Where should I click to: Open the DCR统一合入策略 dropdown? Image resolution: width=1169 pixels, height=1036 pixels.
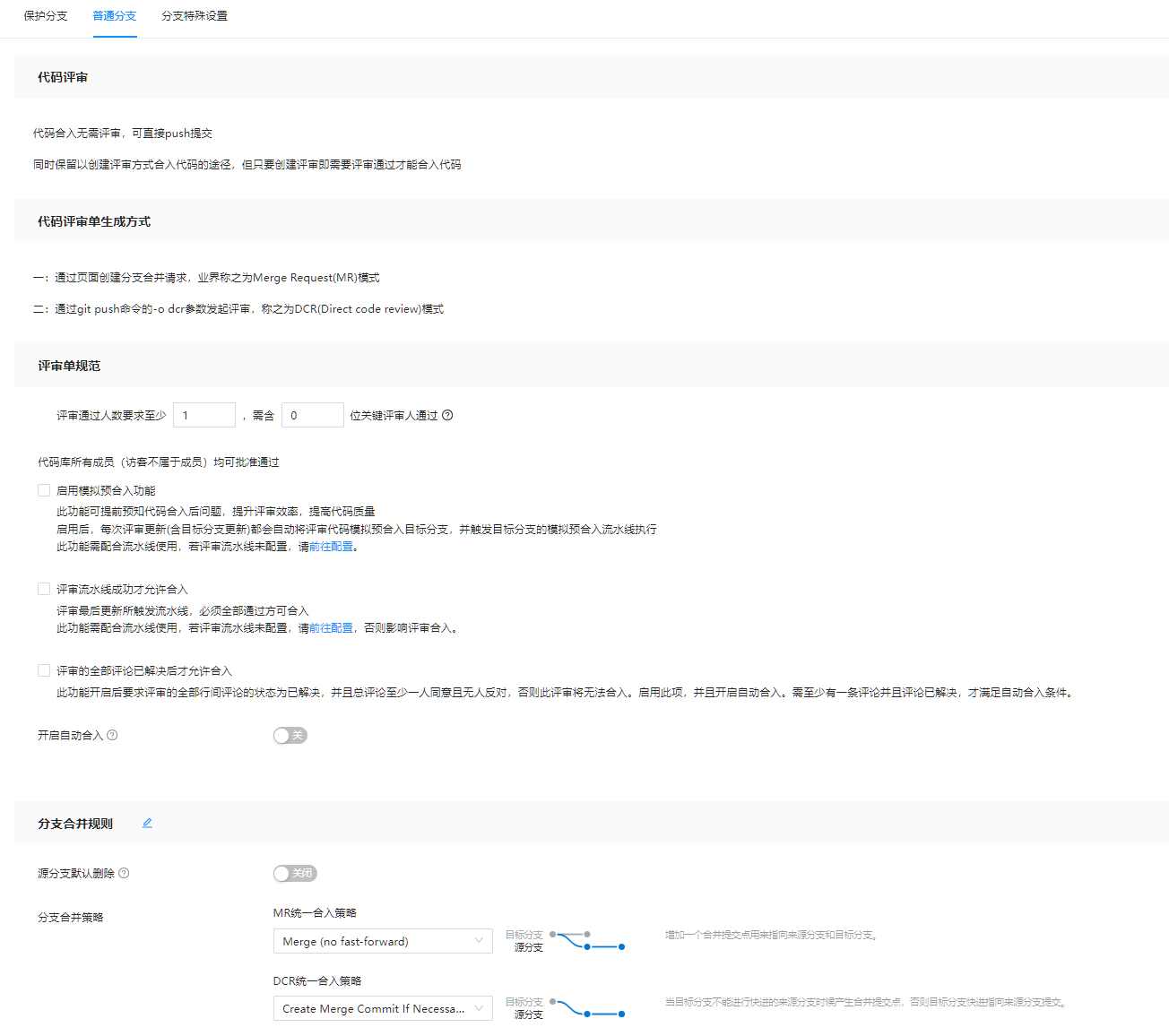coord(382,1008)
